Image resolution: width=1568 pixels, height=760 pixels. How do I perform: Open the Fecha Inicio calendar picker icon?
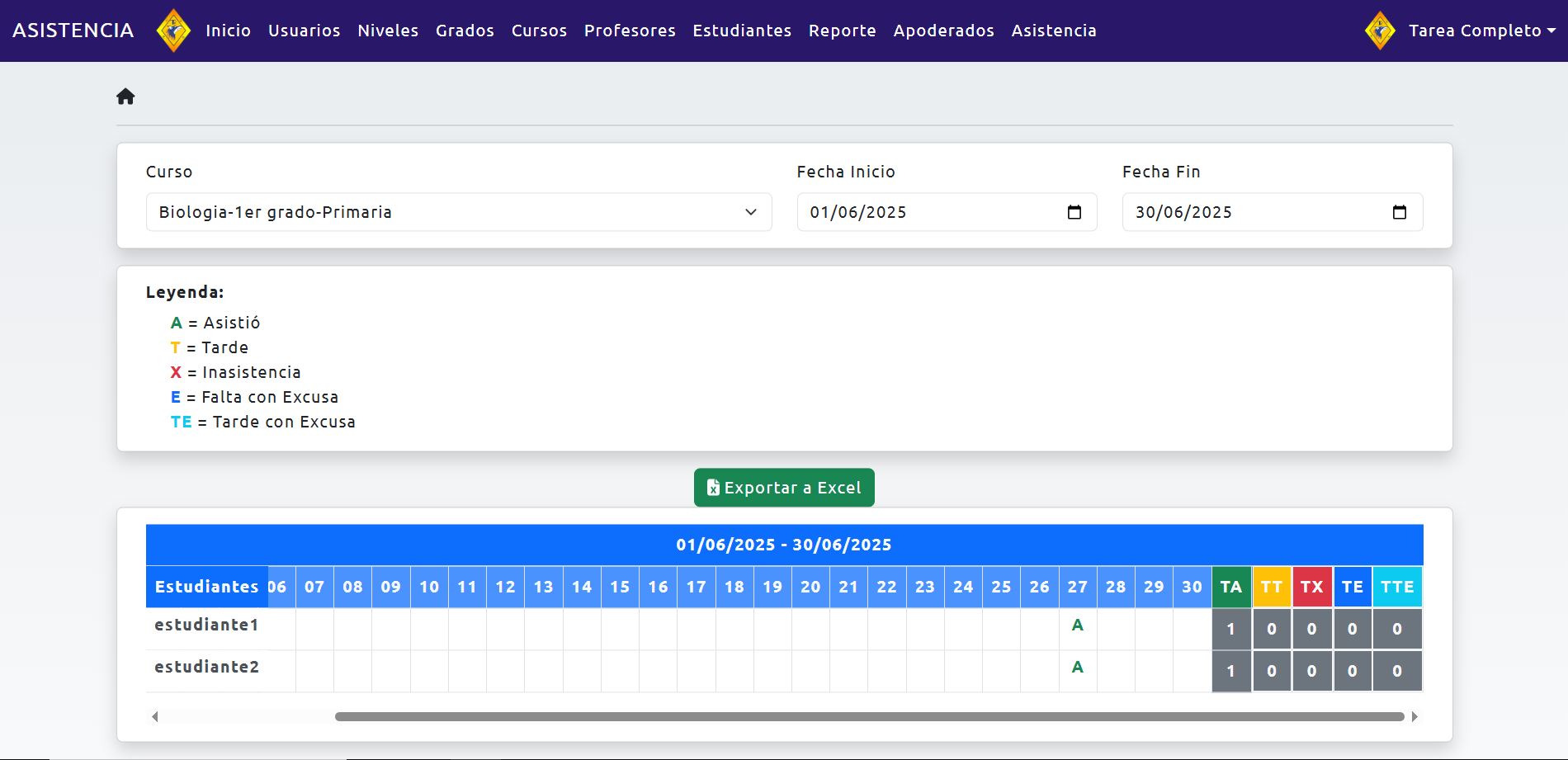tap(1074, 212)
